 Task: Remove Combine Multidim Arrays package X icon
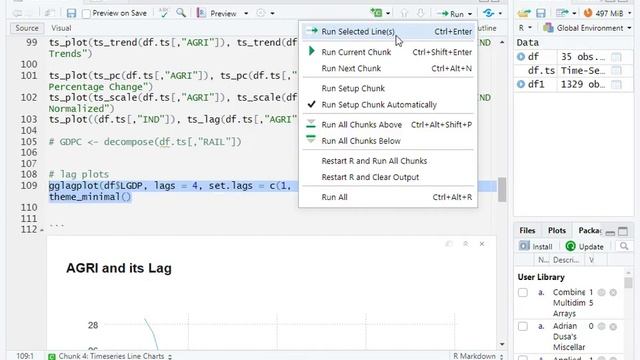pyautogui.click(x=613, y=293)
